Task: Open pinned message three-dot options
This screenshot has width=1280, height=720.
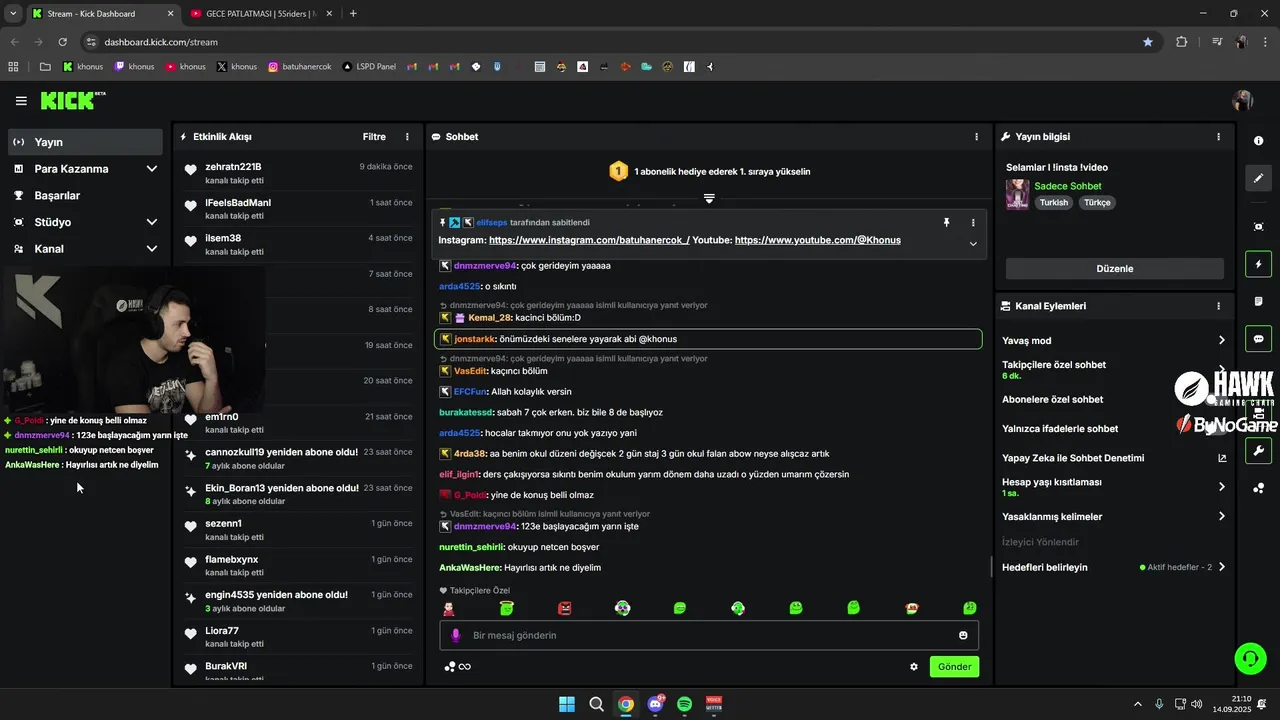Action: pos(973,223)
